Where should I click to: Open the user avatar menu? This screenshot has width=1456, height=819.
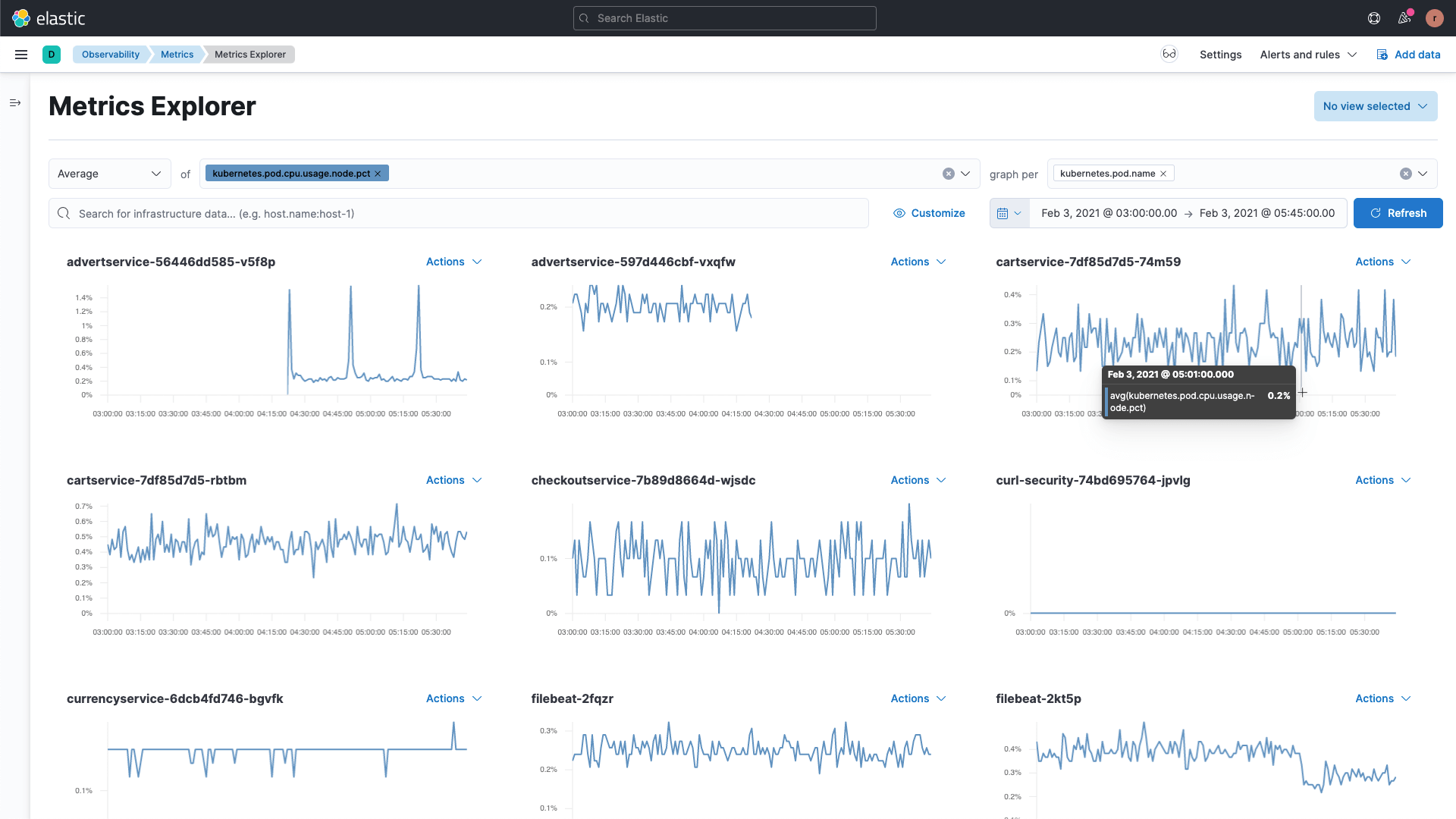click(1435, 18)
